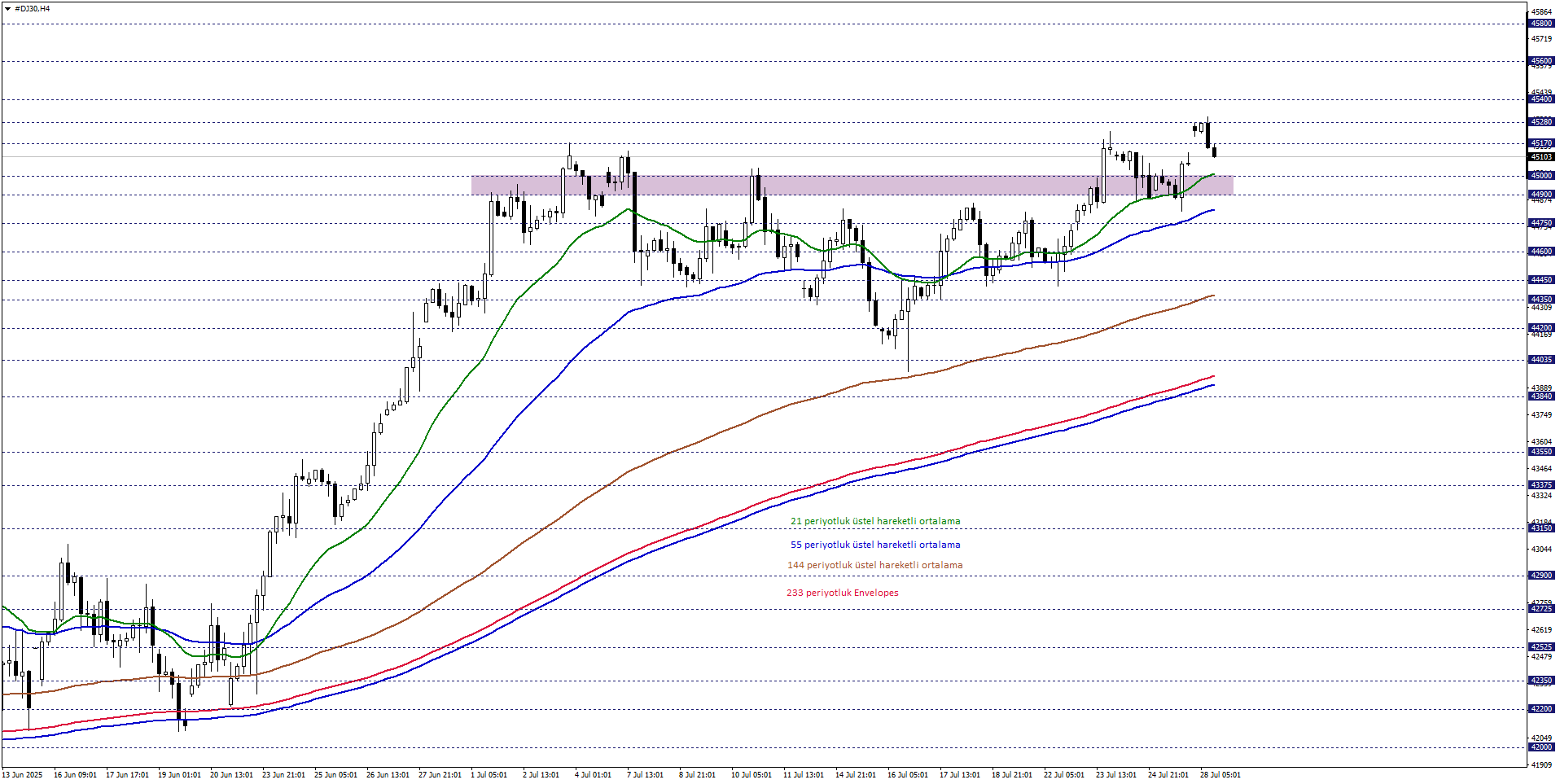This screenshot has height=784, width=1560.
Task: Click the 13 Jun 2025 date label
Action: pos(23,775)
